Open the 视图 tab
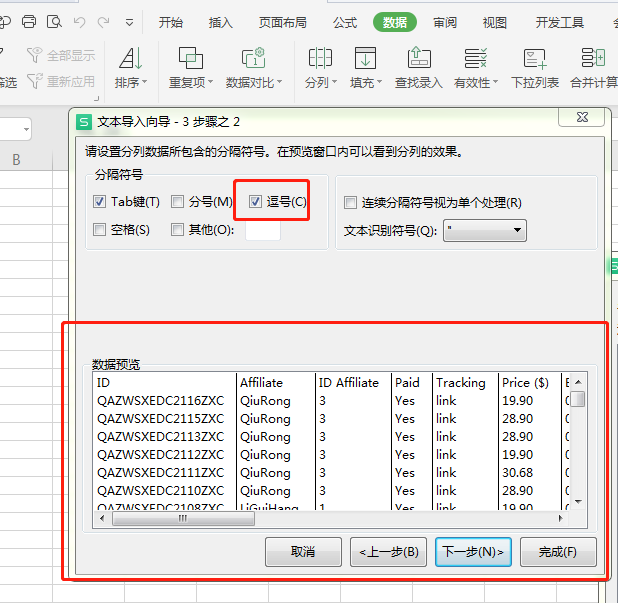This screenshot has width=618, height=603. point(495,22)
